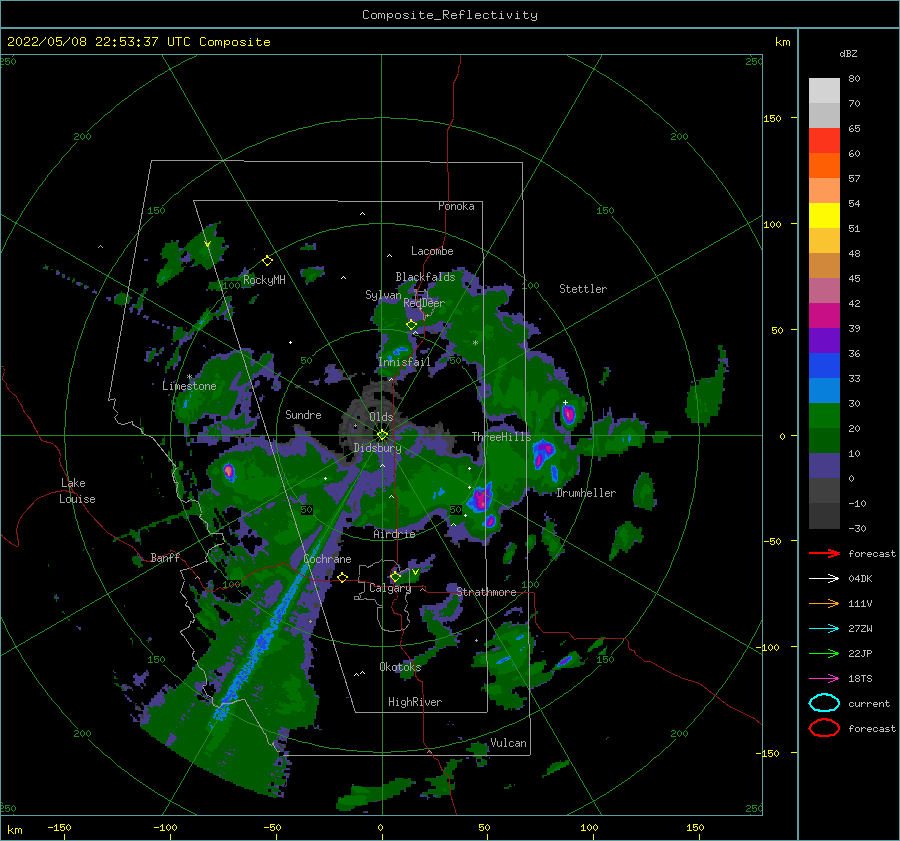Click the Sundre town label

pos(303,414)
